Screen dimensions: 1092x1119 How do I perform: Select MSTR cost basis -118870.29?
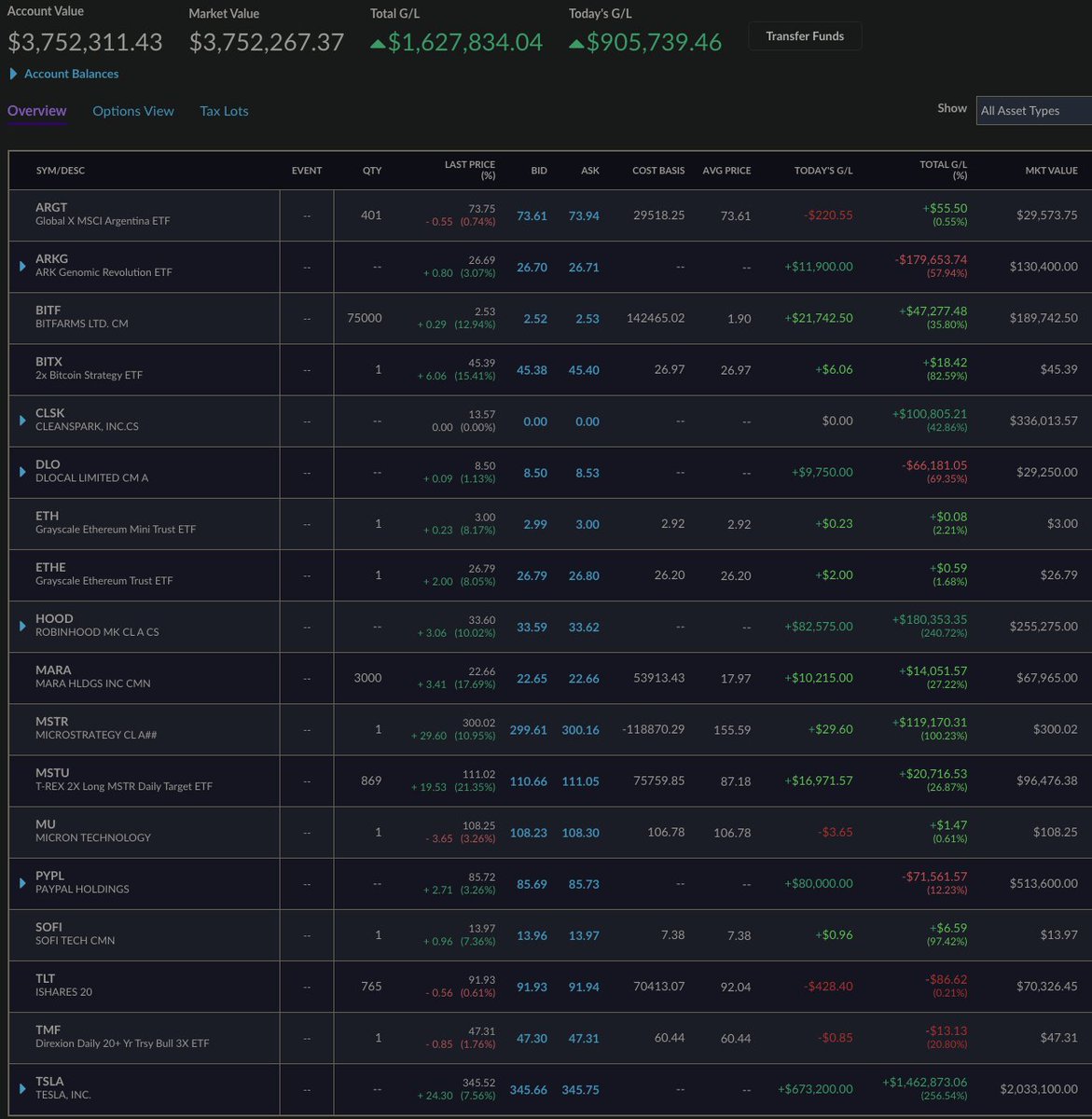pos(654,728)
